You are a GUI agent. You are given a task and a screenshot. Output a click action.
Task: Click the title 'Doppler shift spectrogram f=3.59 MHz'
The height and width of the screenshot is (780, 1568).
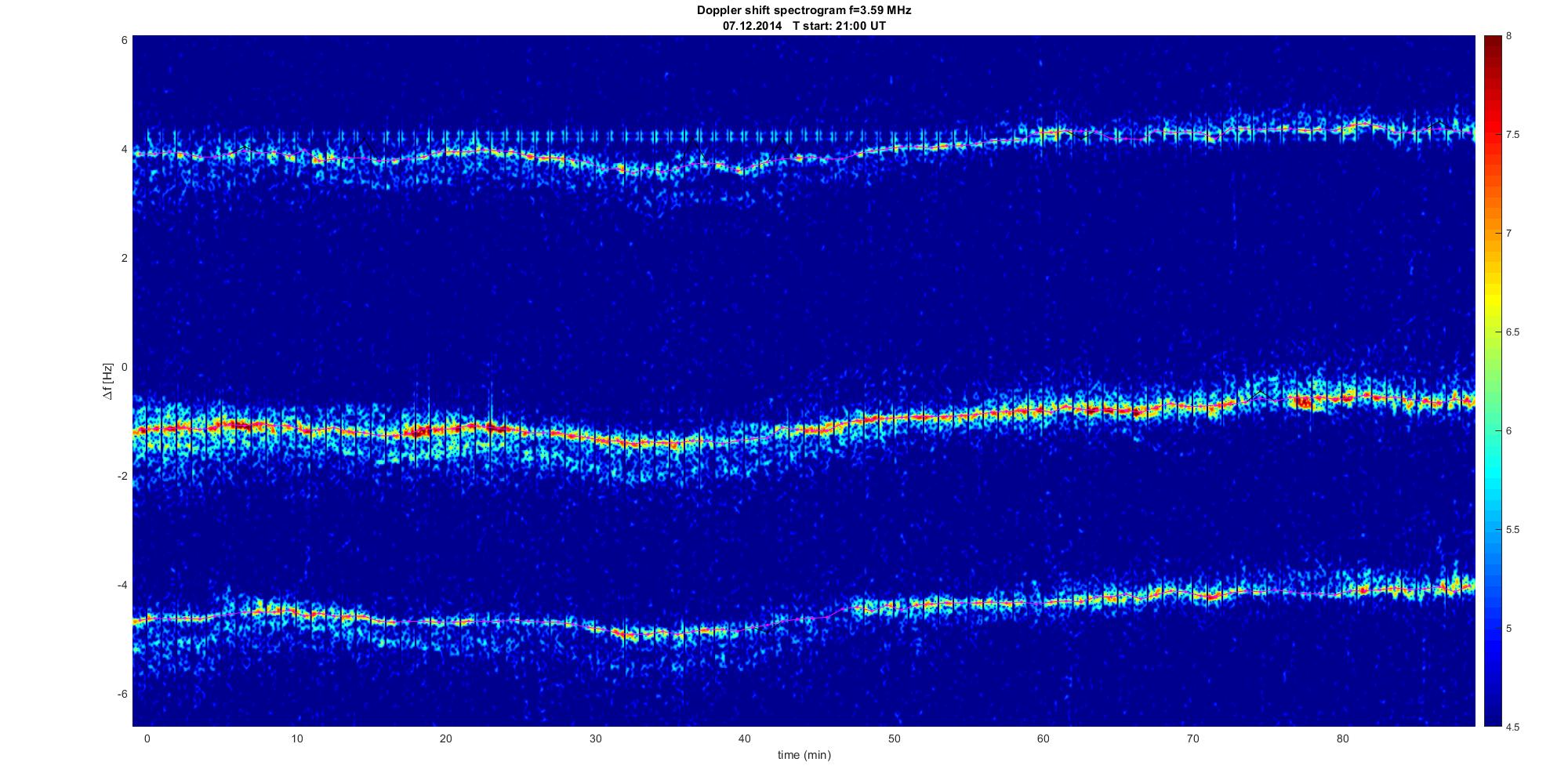804,11
